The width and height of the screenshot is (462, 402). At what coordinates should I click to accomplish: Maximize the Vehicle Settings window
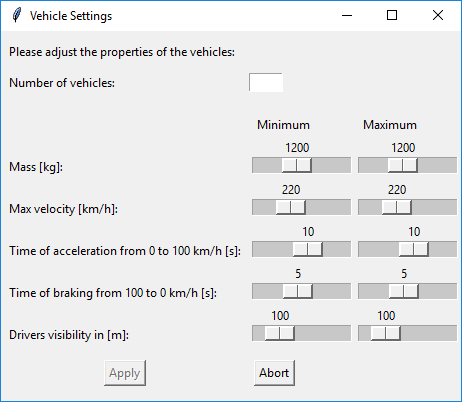click(392, 15)
